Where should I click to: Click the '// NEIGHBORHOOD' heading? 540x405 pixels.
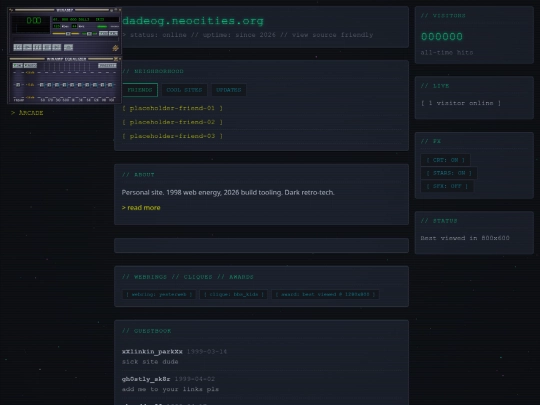[x=153, y=71]
